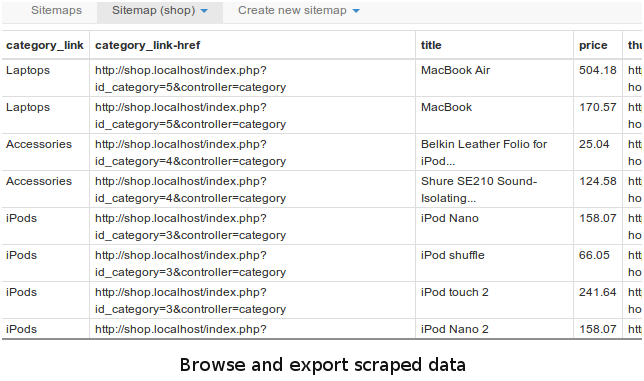This screenshot has width=644, height=381.
Task: Click the price value 66.05
Action: [x=594, y=255]
